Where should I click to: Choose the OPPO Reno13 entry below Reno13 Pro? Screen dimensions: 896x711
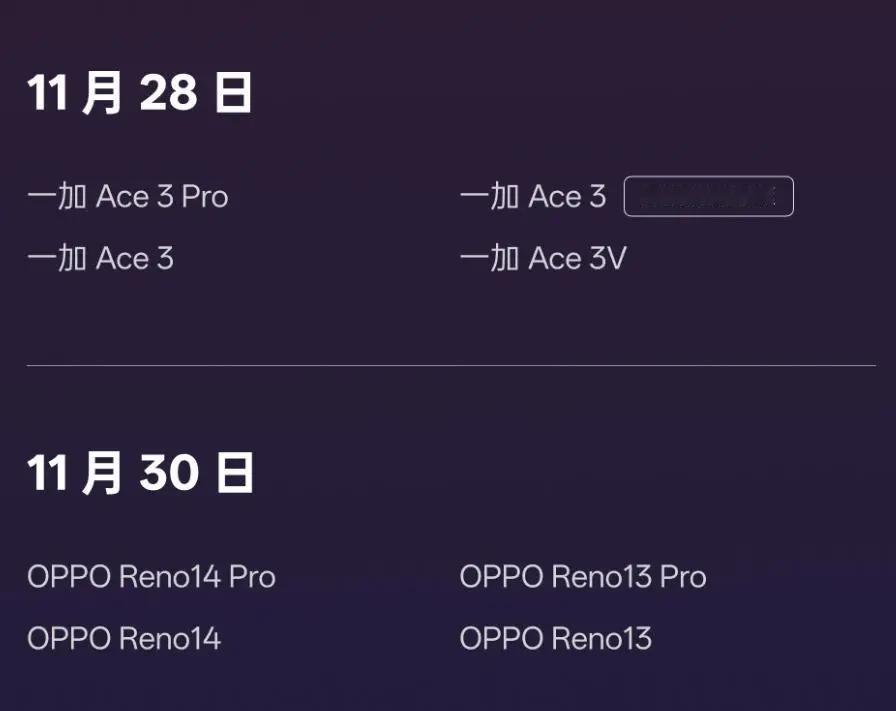point(556,639)
